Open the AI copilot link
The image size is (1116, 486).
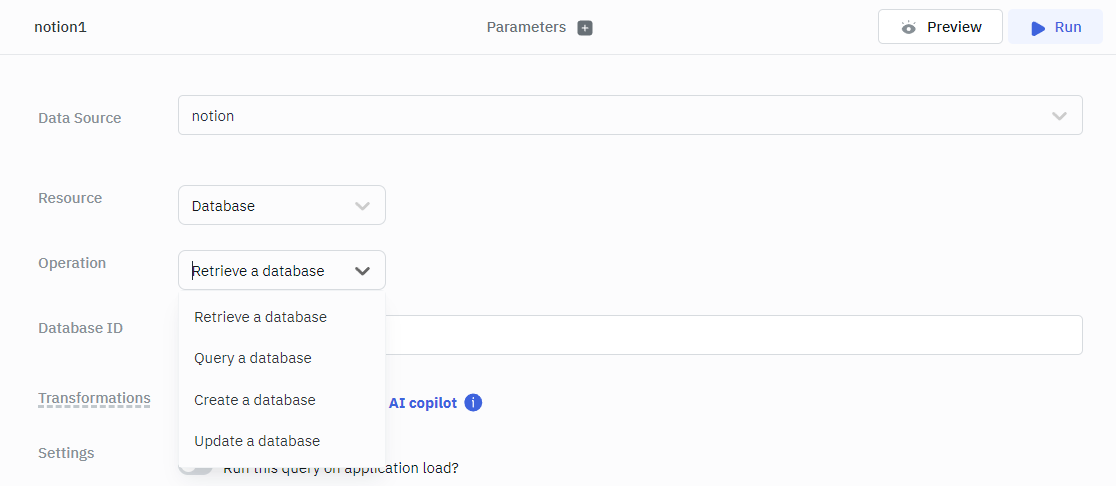[422, 403]
